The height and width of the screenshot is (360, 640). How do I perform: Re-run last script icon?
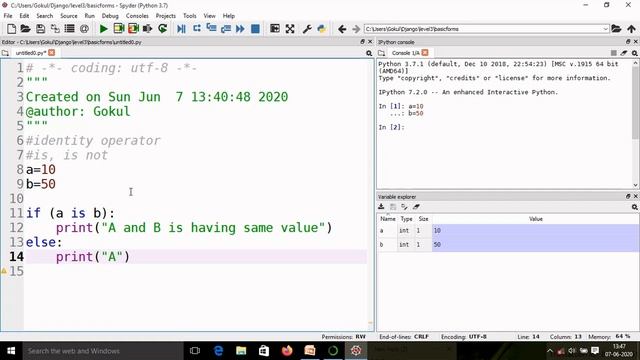tap(162, 29)
